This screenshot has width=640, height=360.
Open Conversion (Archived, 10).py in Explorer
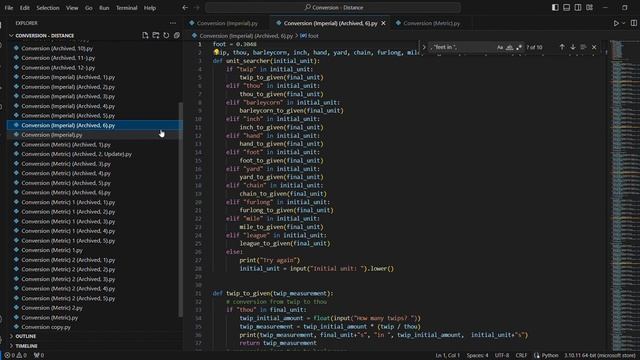[57, 48]
